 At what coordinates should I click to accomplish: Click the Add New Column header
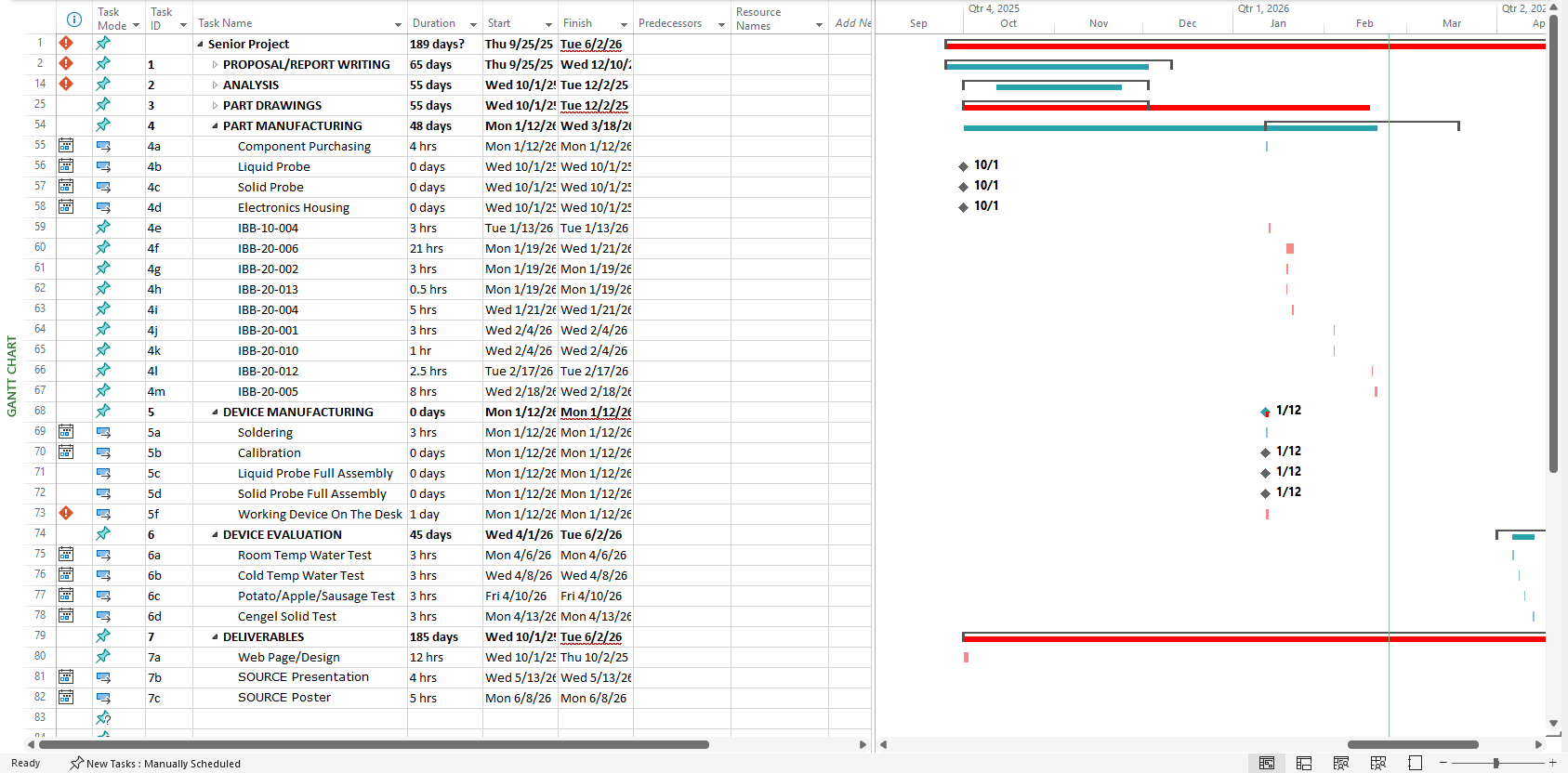point(851,23)
